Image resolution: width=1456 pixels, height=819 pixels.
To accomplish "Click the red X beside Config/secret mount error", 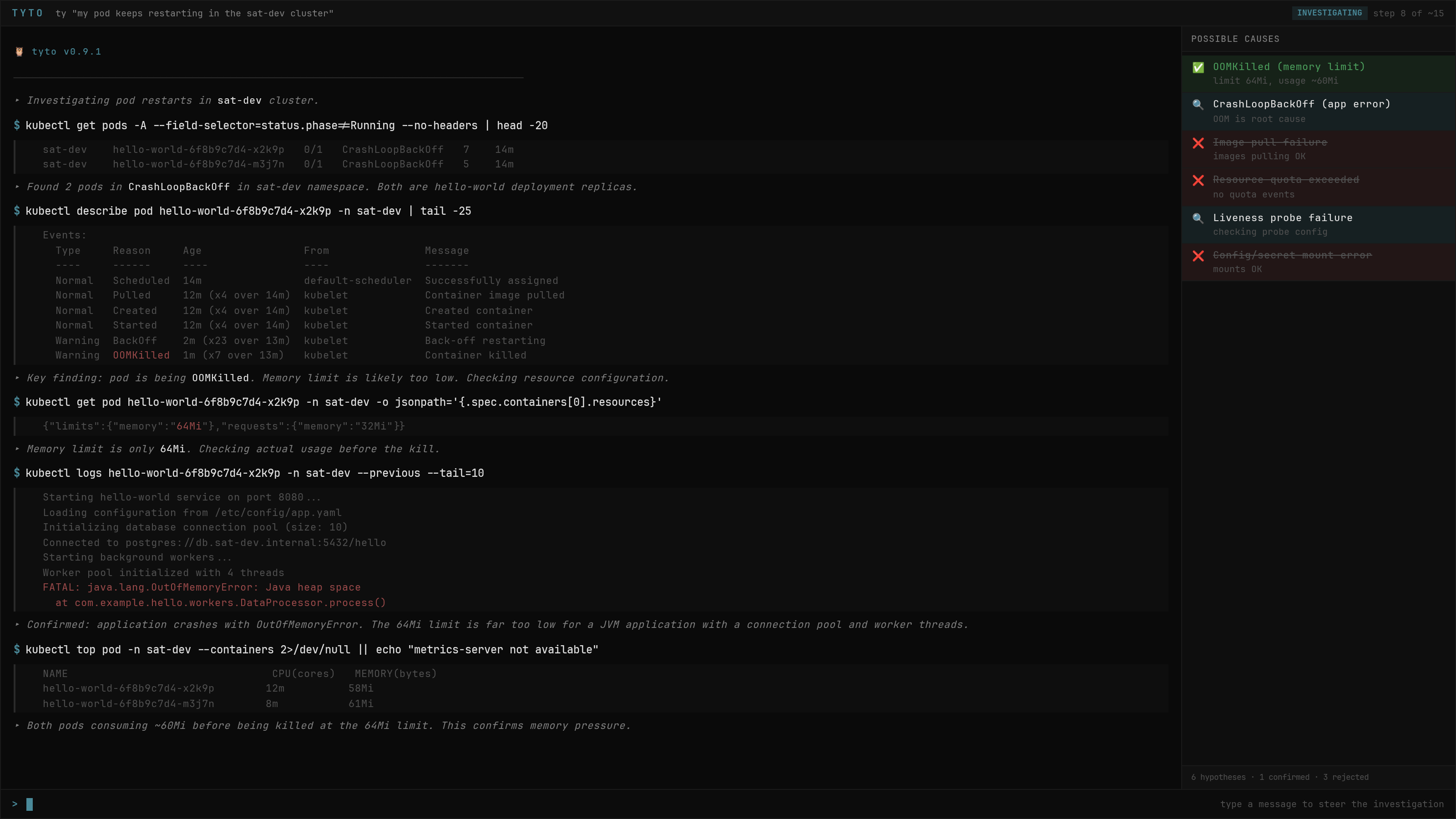I will [1198, 256].
